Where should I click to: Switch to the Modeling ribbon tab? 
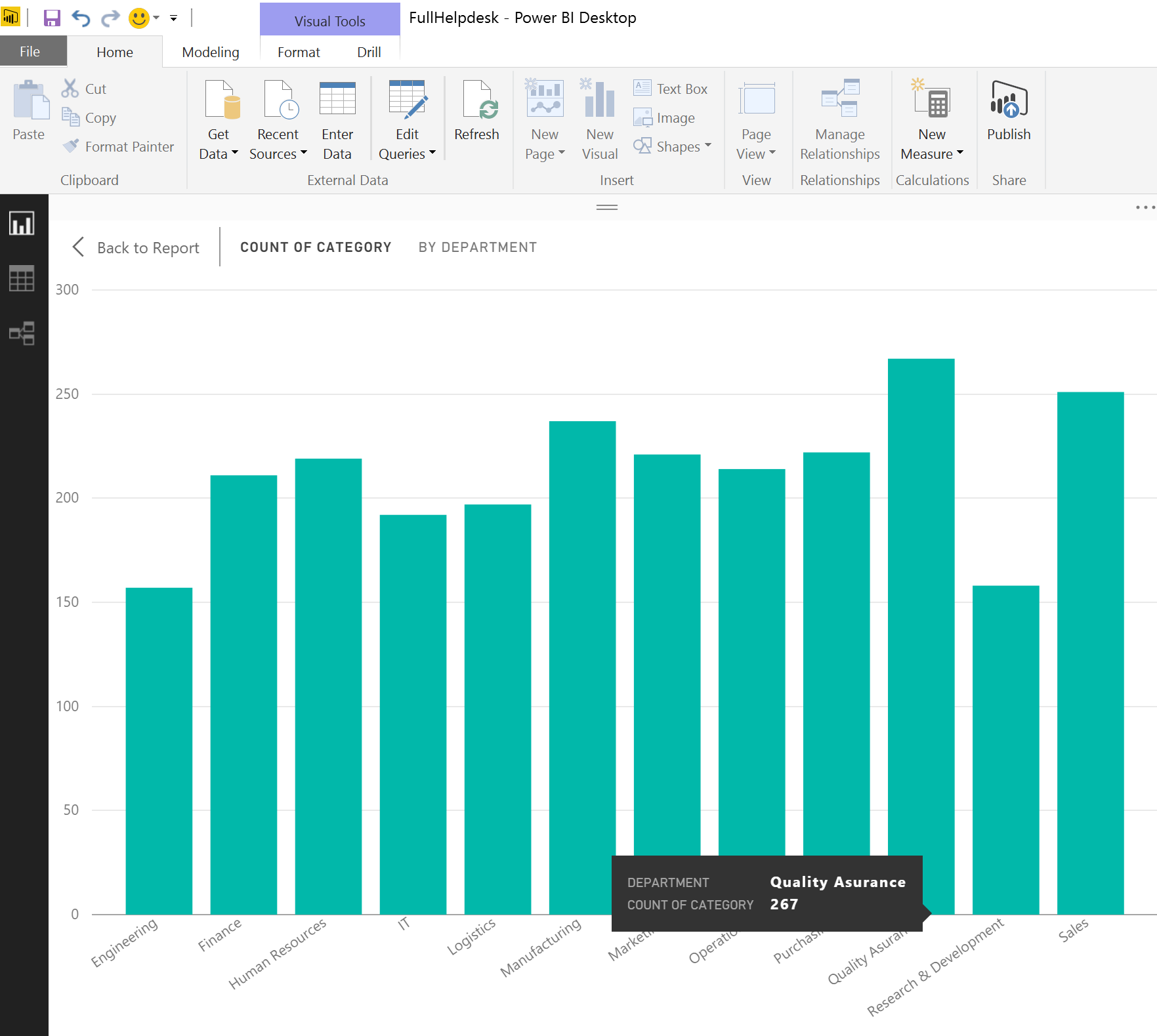(210, 52)
